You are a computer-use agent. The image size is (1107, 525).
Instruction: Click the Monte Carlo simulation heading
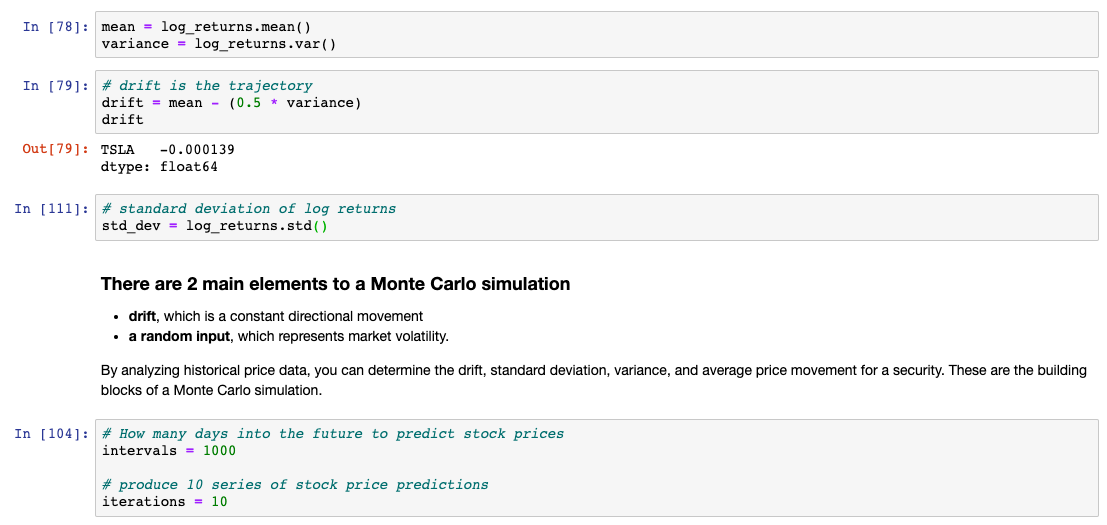pos(335,284)
